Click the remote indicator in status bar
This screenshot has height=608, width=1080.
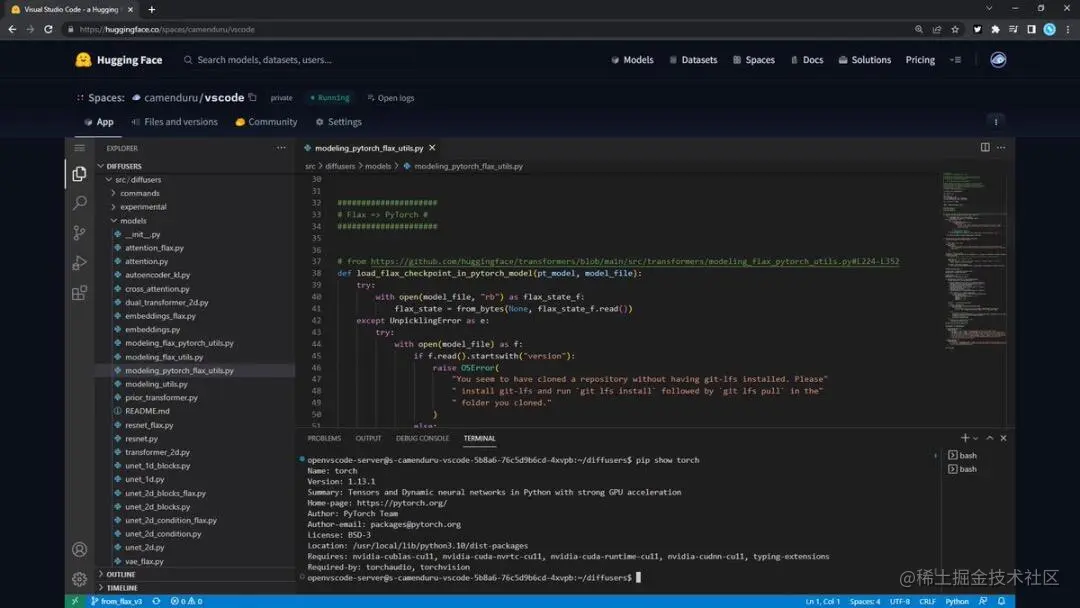(x=75, y=601)
